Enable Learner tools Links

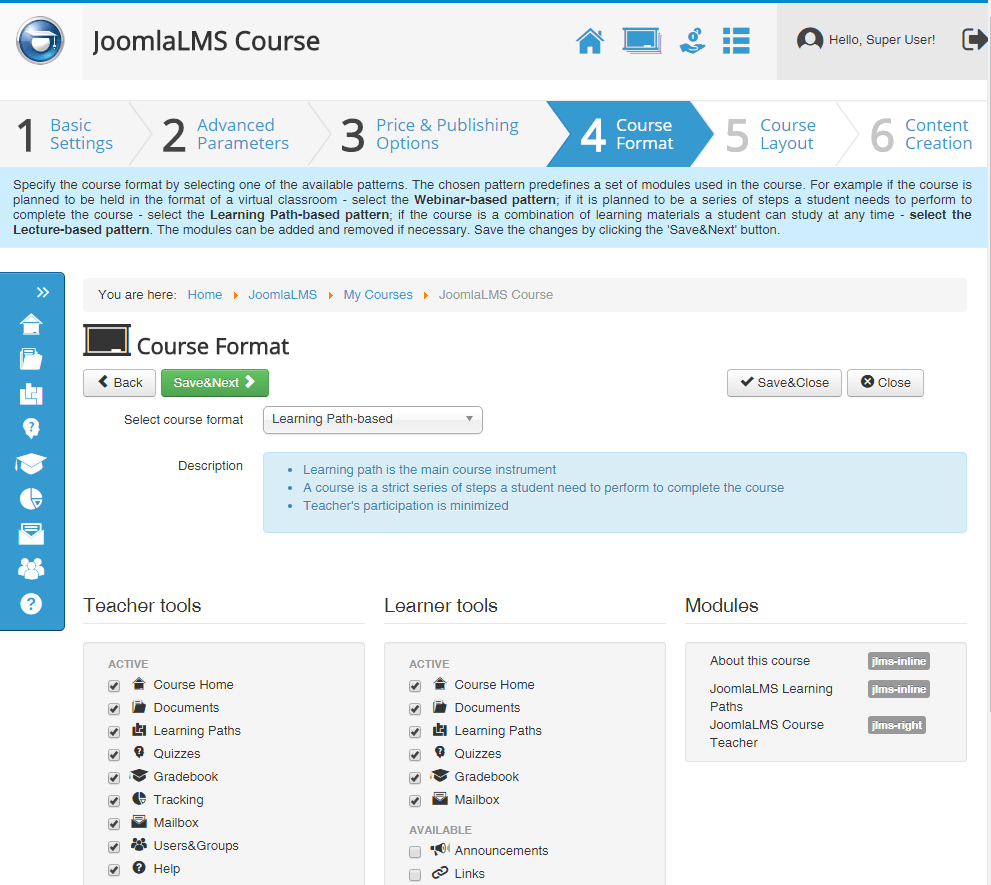point(415,875)
